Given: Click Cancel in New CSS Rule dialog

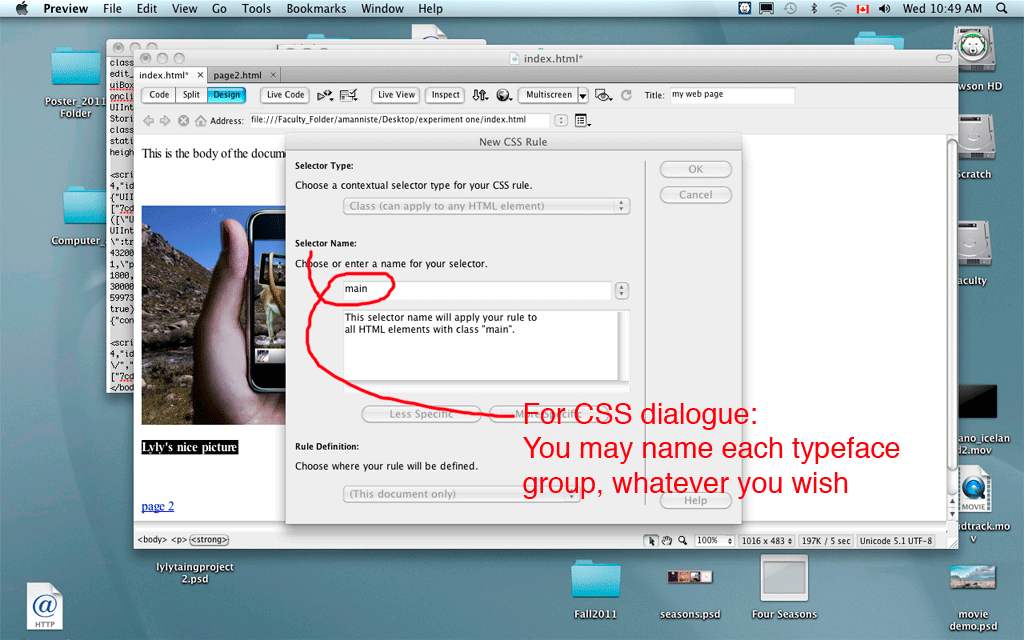Looking at the screenshot, I should point(696,195).
